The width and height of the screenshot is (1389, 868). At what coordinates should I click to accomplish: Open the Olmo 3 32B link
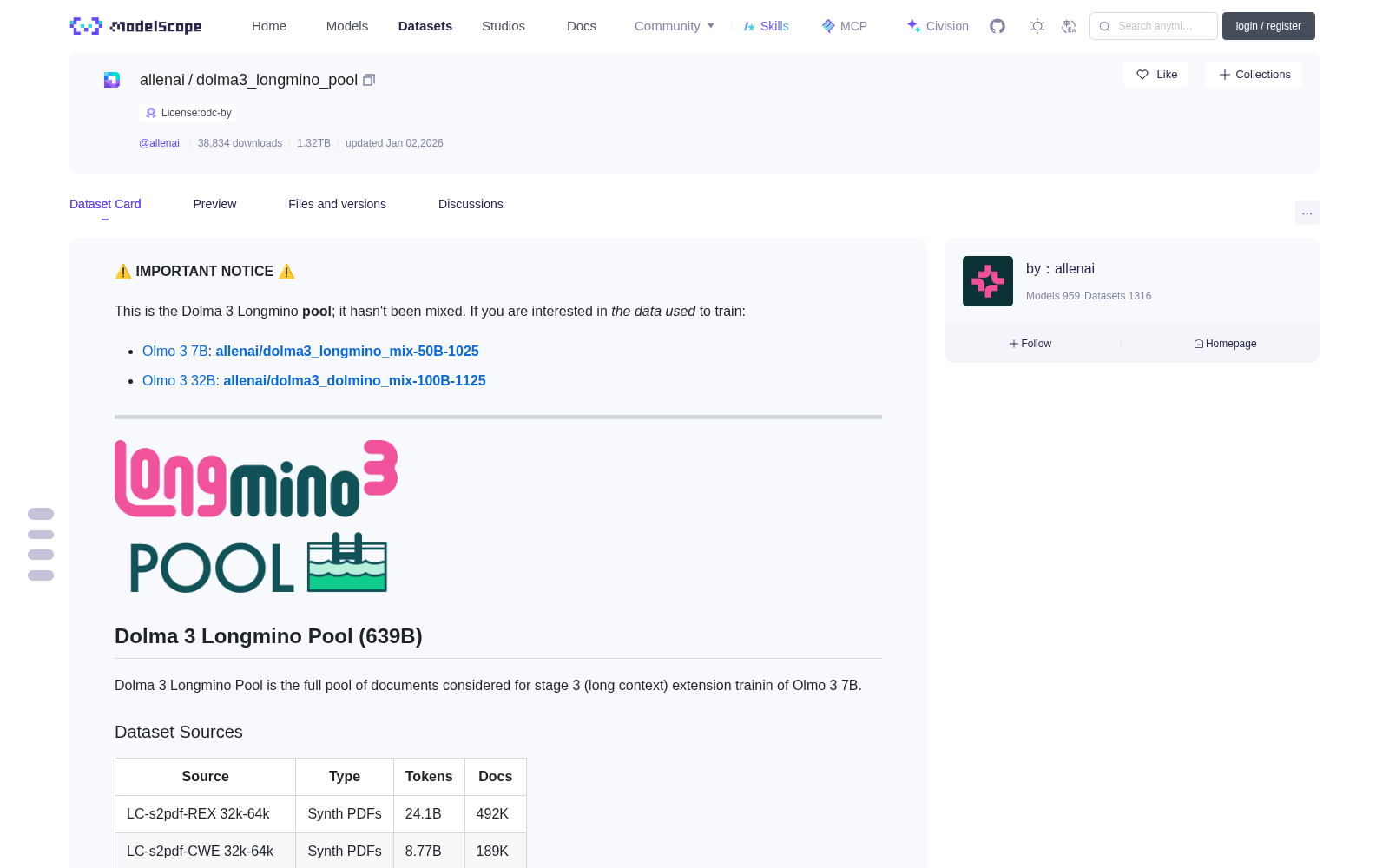tap(179, 381)
